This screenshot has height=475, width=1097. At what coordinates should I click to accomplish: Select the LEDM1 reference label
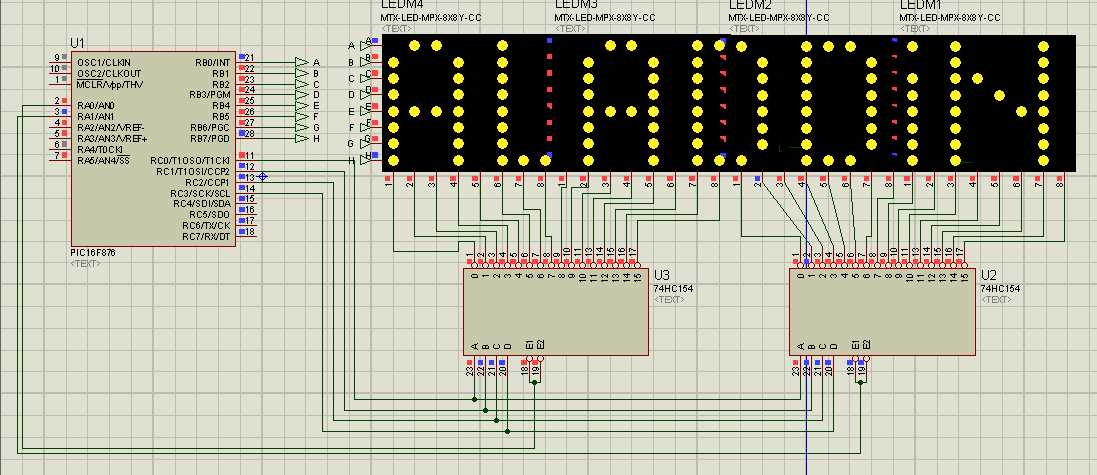click(x=920, y=4)
